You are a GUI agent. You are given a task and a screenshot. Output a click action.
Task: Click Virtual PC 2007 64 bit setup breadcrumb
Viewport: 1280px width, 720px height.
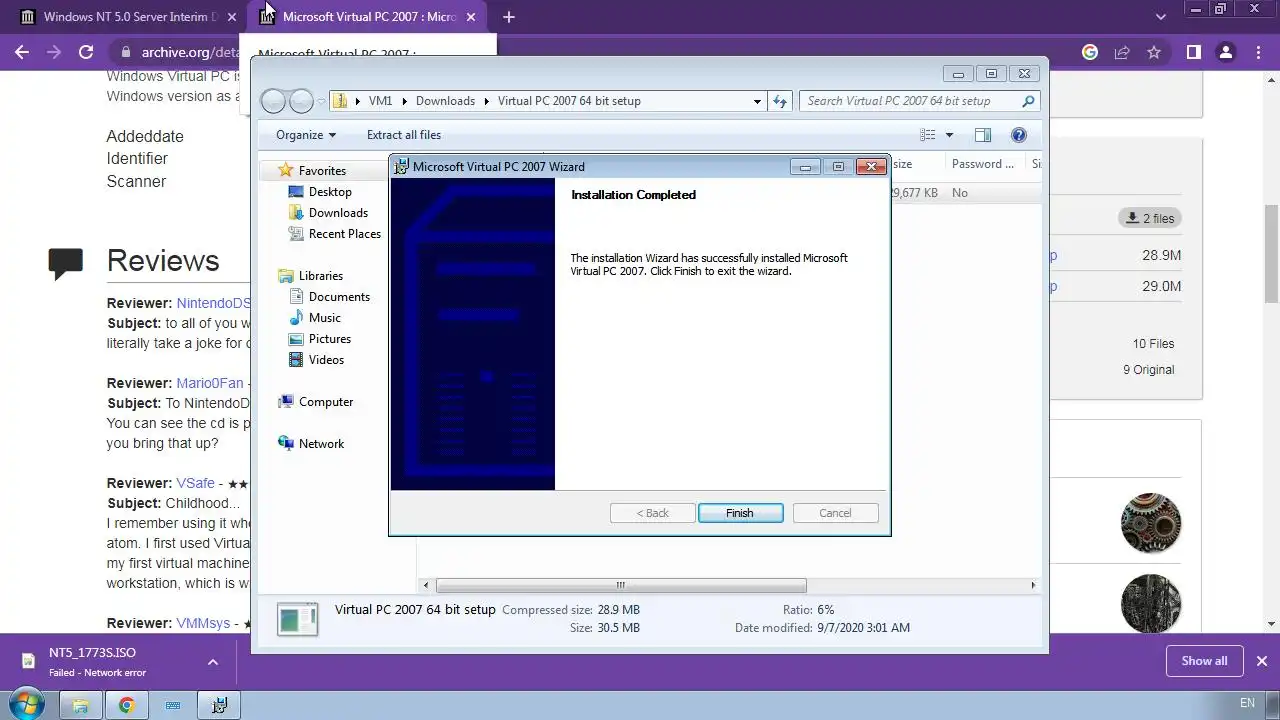point(569,101)
